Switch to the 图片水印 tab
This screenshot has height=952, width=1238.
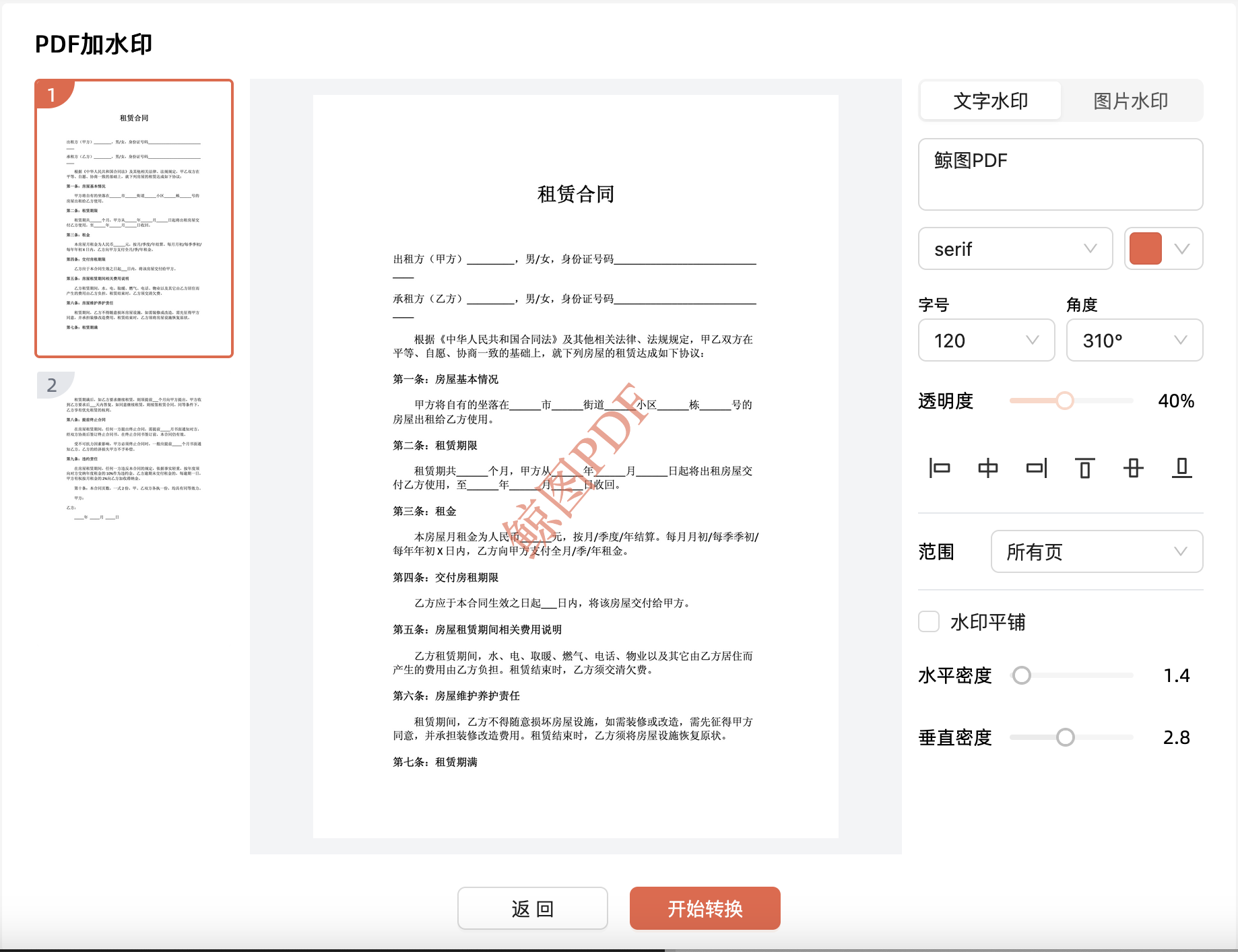(x=1131, y=101)
